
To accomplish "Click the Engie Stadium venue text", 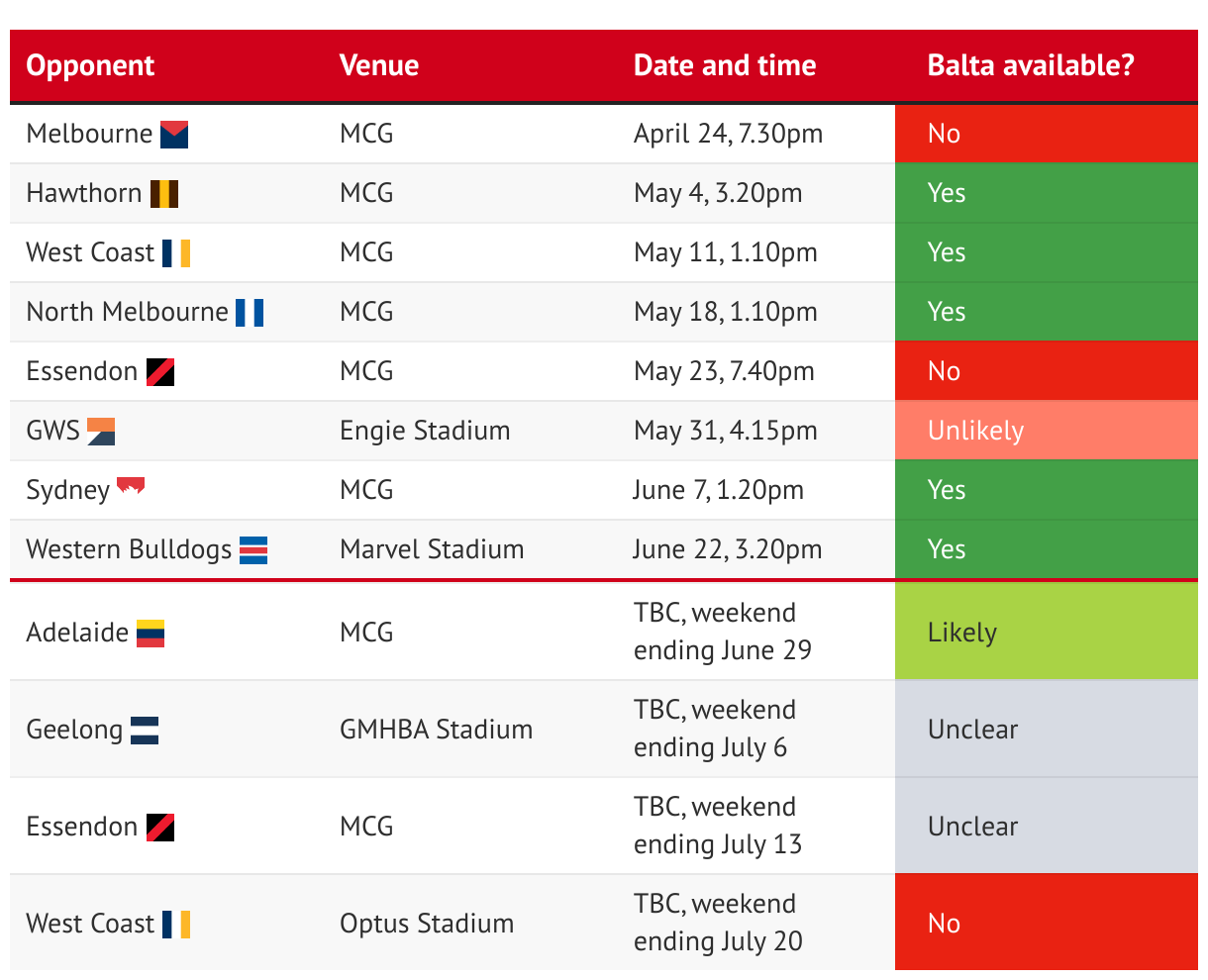I will point(425,431).
